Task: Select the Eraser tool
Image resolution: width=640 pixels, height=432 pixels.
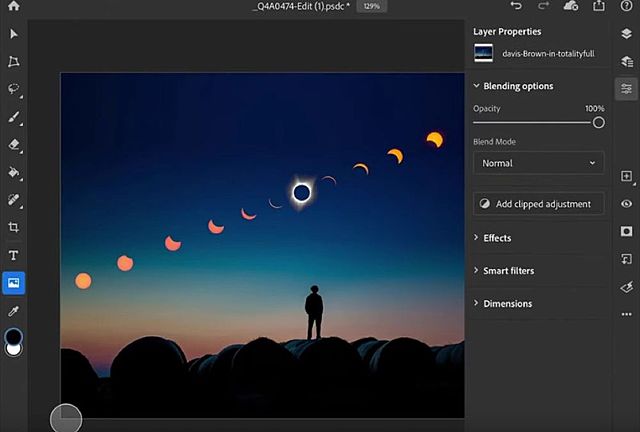Action: coord(13,145)
